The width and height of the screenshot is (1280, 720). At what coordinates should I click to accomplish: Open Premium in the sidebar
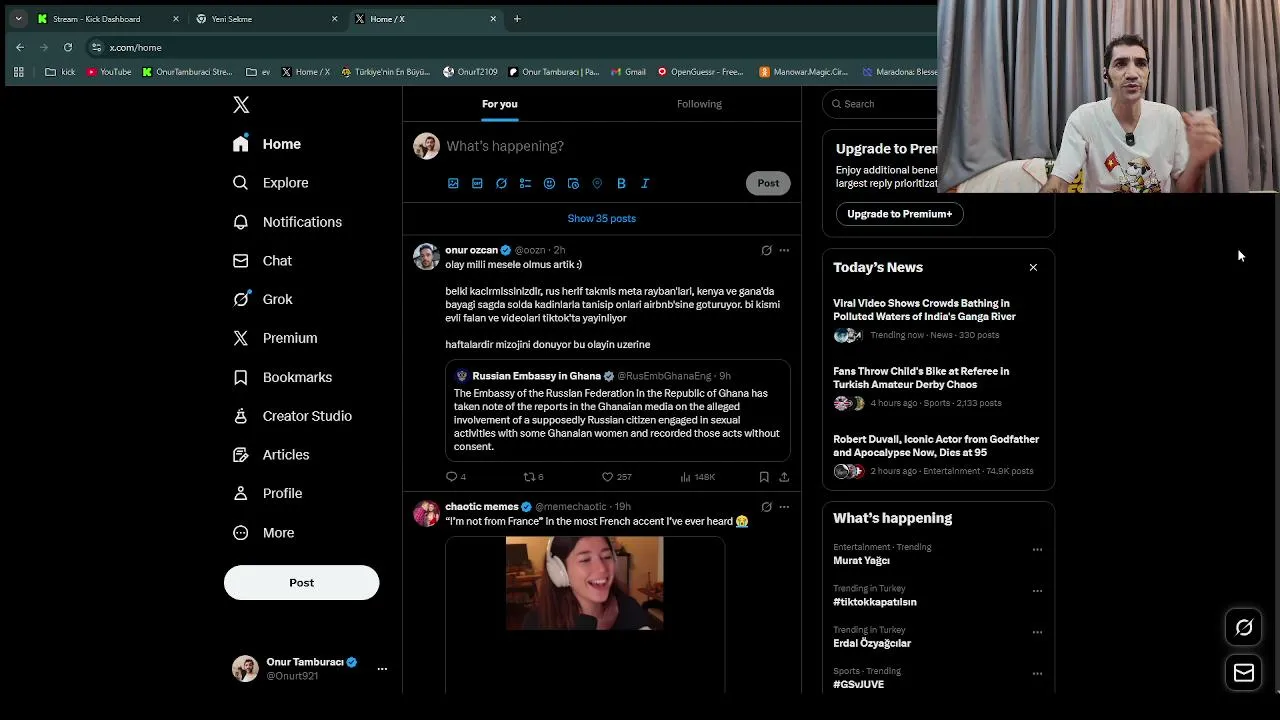[x=275, y=338]
